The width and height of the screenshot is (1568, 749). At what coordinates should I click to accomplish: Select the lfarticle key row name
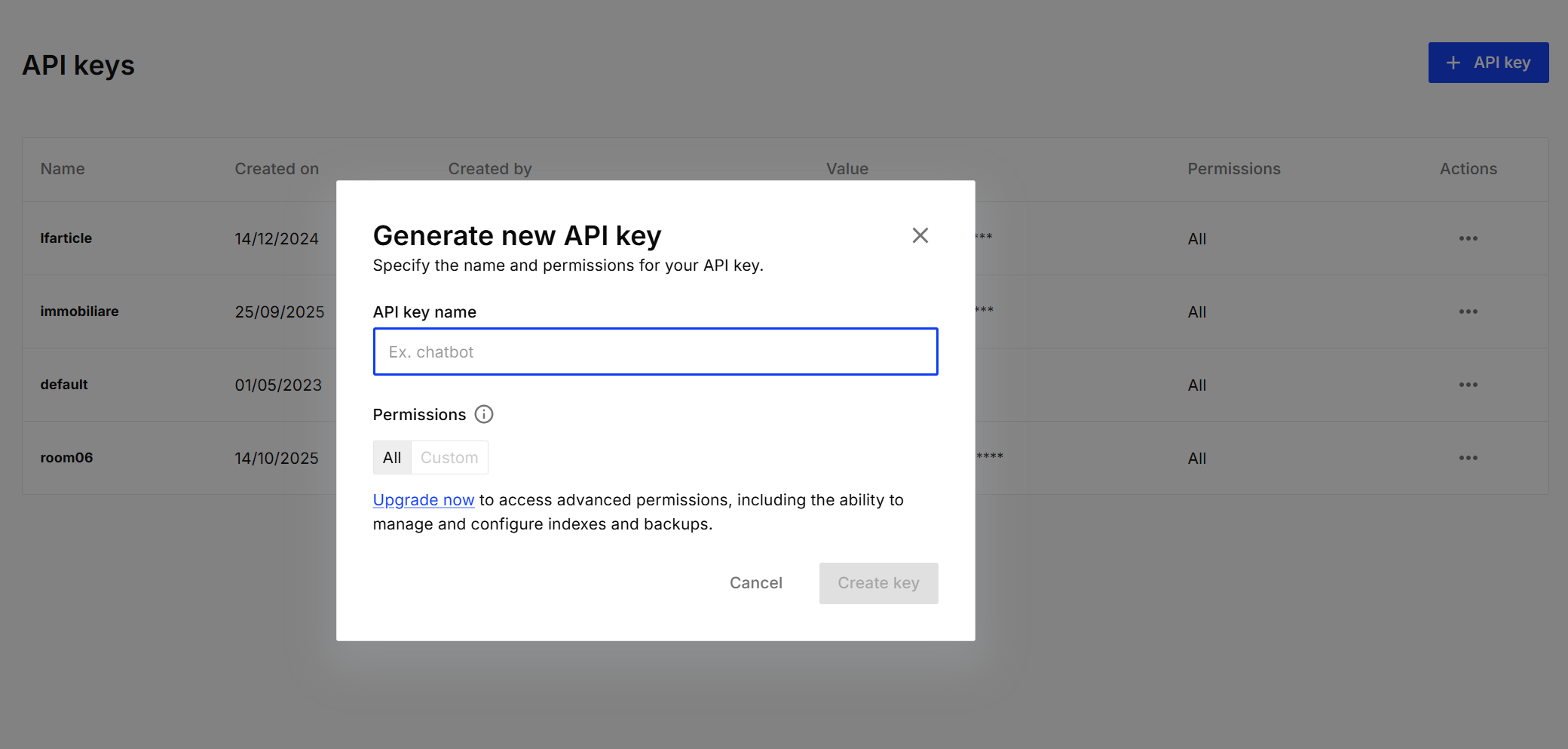66,238
